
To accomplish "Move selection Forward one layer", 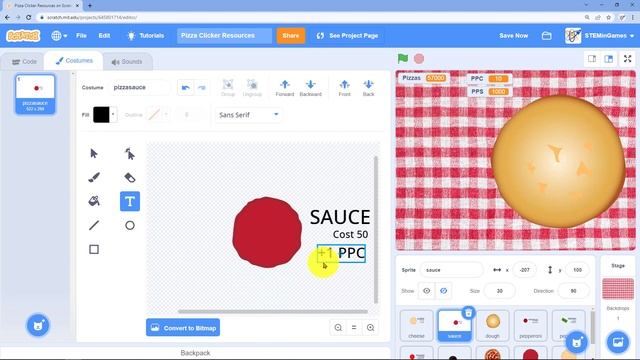I will click(285, 88).
